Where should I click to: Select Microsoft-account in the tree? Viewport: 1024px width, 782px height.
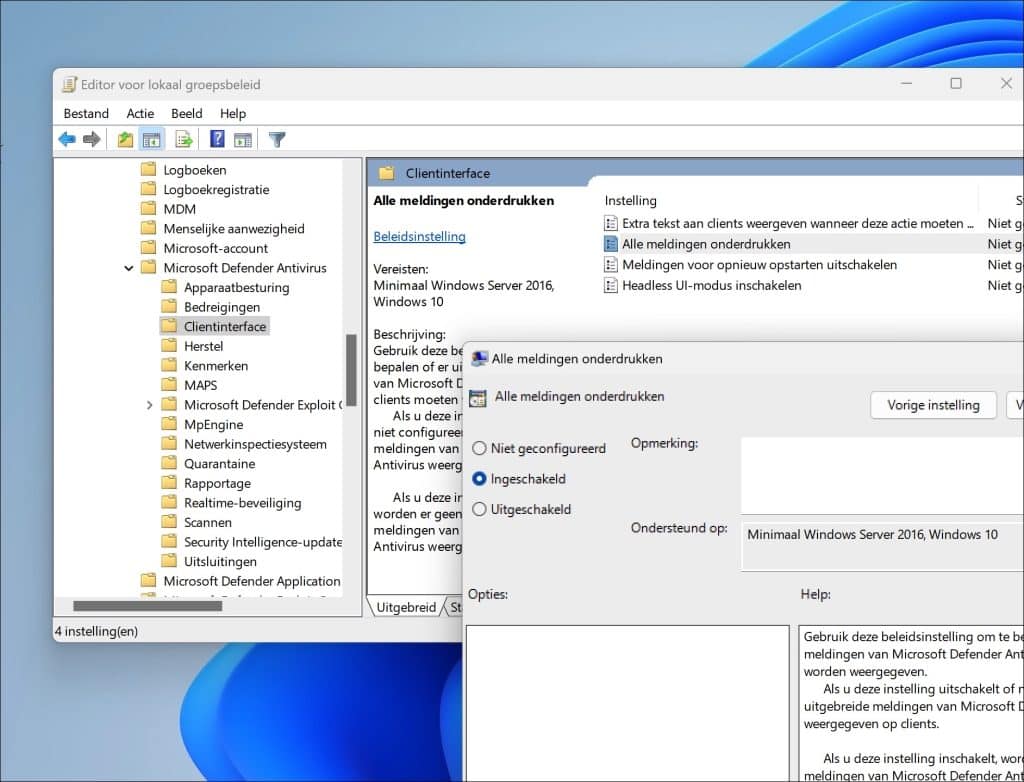coord(216,248)
